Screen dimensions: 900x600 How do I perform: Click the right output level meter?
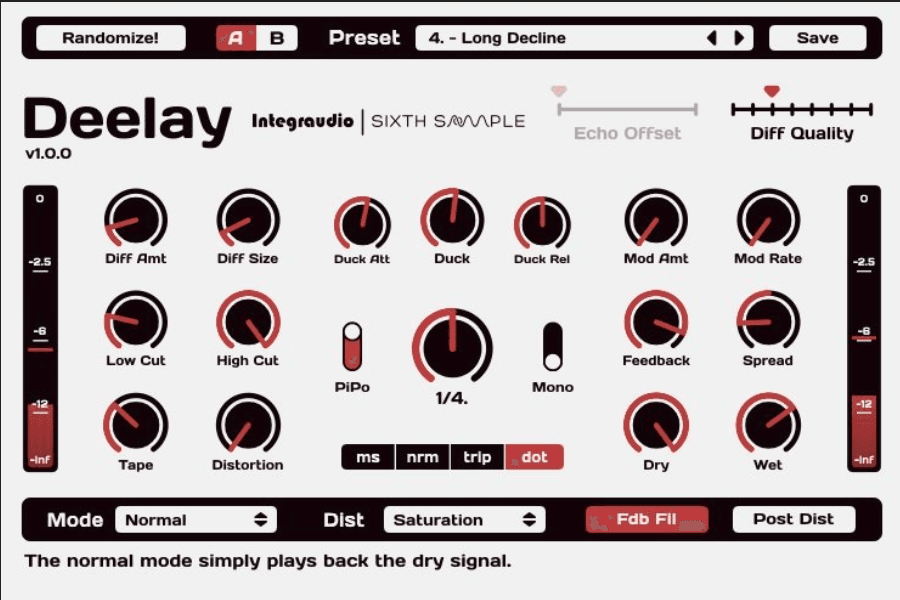[864, 328]
